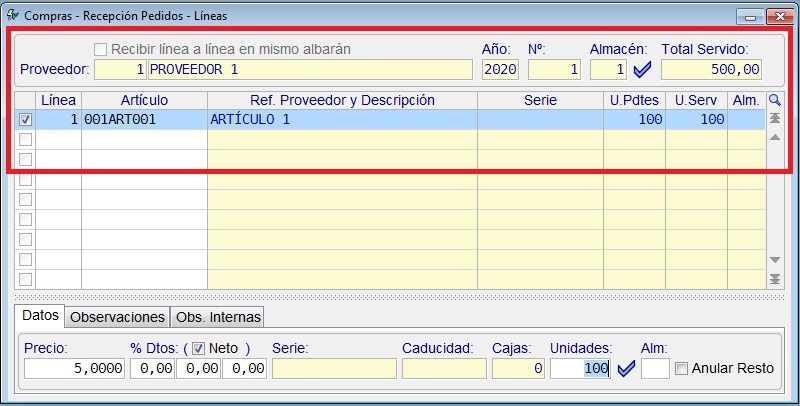Uncheck the checkbox for line 1

pyautogui.click(x=26, y=119)
